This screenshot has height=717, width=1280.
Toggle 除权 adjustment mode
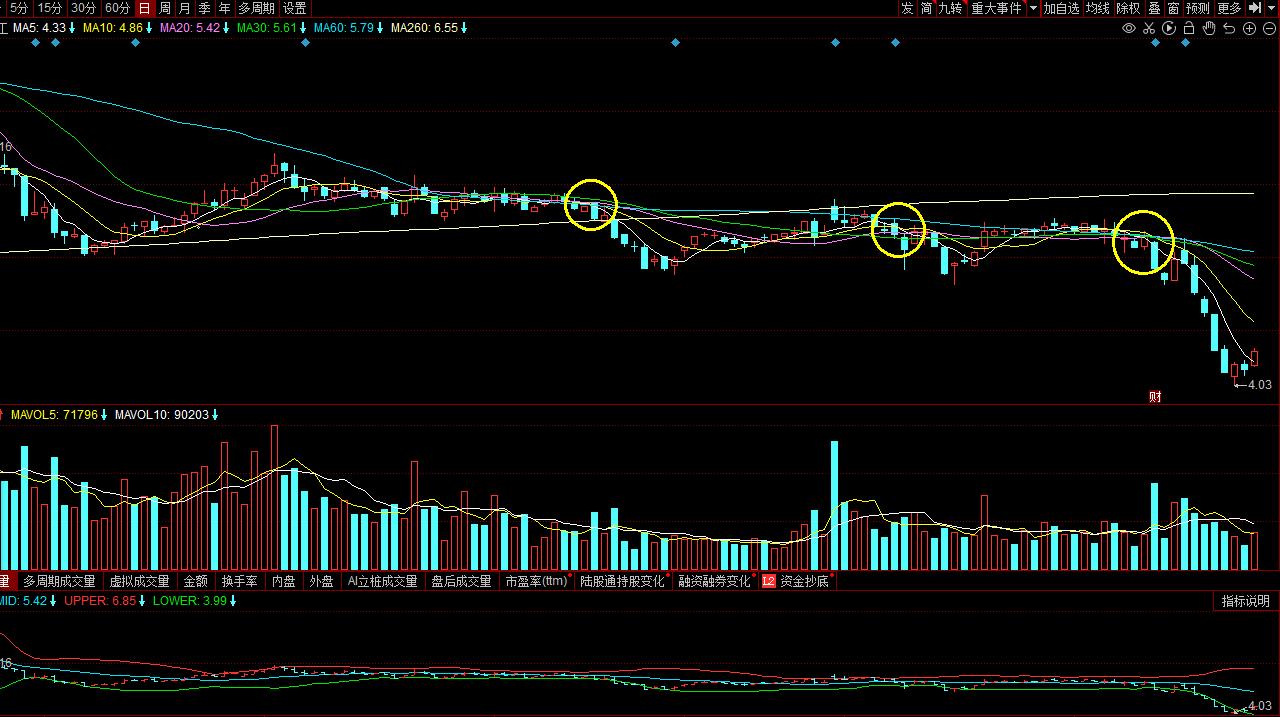1129,8
